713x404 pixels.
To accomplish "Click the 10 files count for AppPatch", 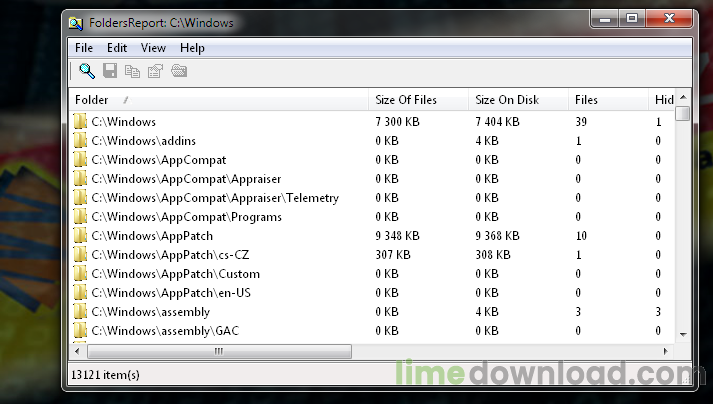I will click(581, 236).
